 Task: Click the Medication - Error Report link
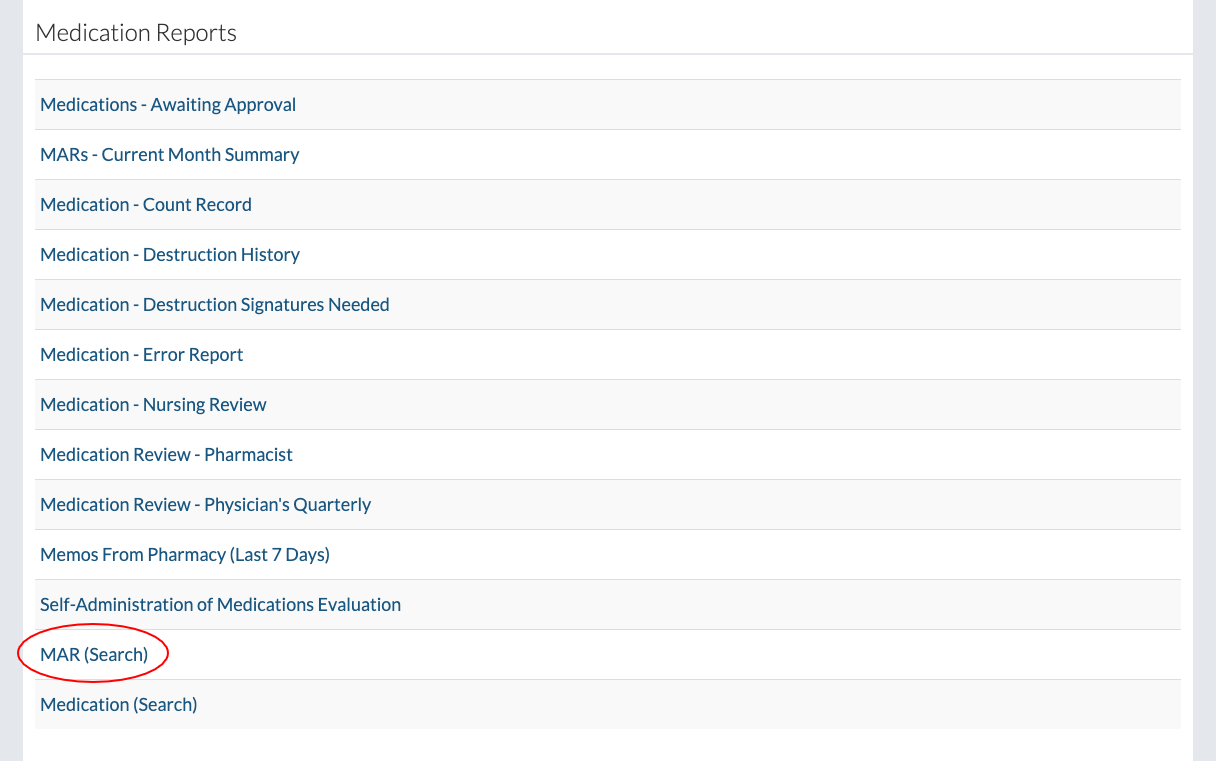pyautogui.click(x=142, y=355)
